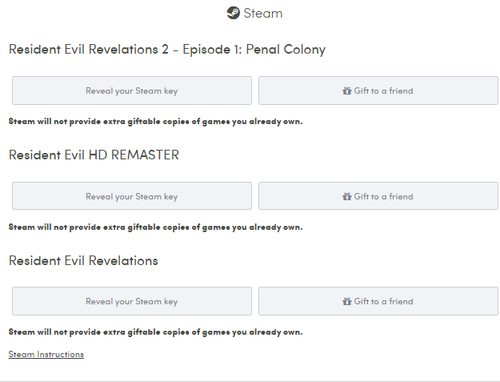Reveal Steam key for Resident Evil HD REMASTER

[x=132, y=196]
